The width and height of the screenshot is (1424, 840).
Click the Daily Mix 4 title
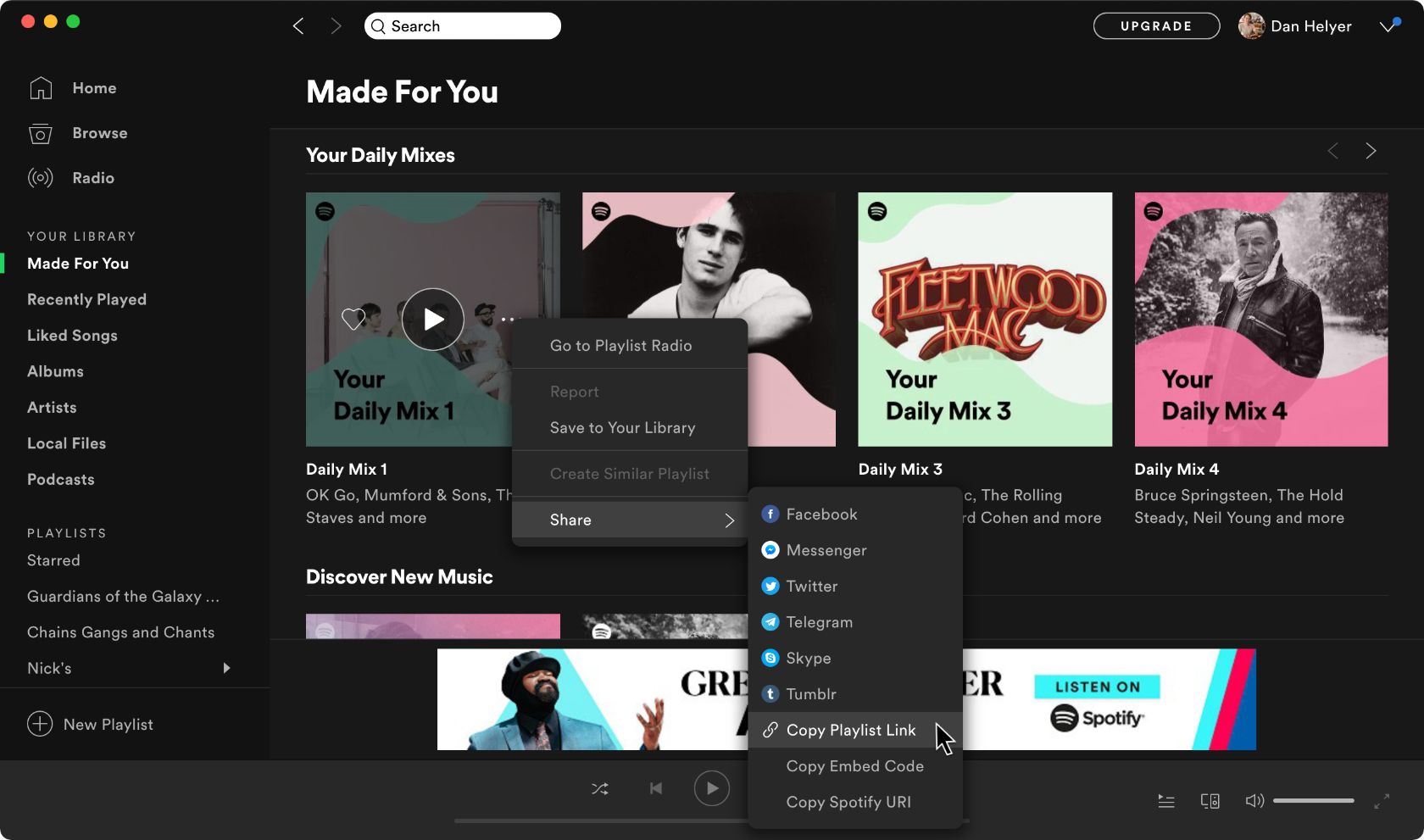coord(1176,470)
